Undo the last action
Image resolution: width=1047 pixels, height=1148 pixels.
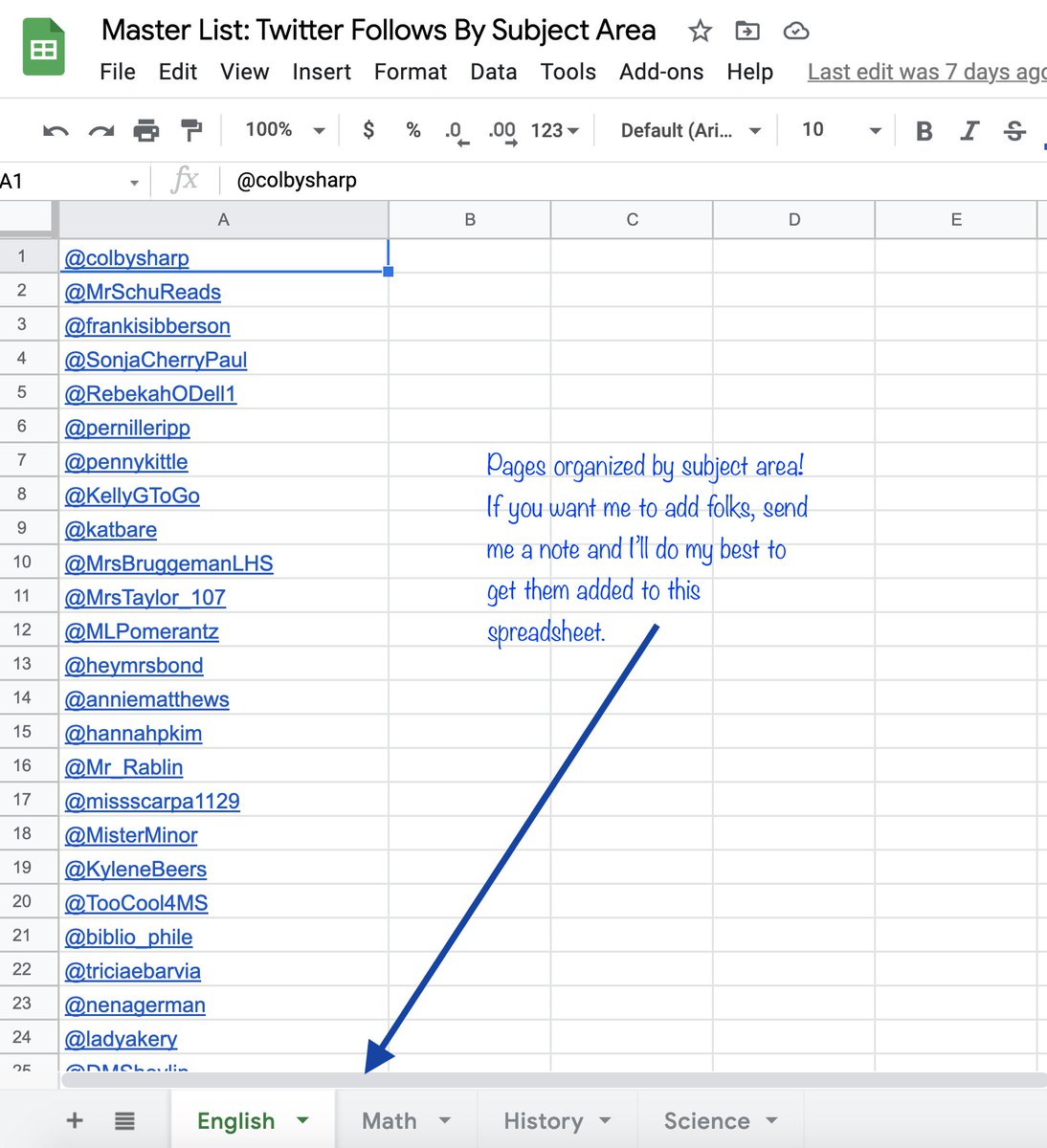tap(56, 130)
